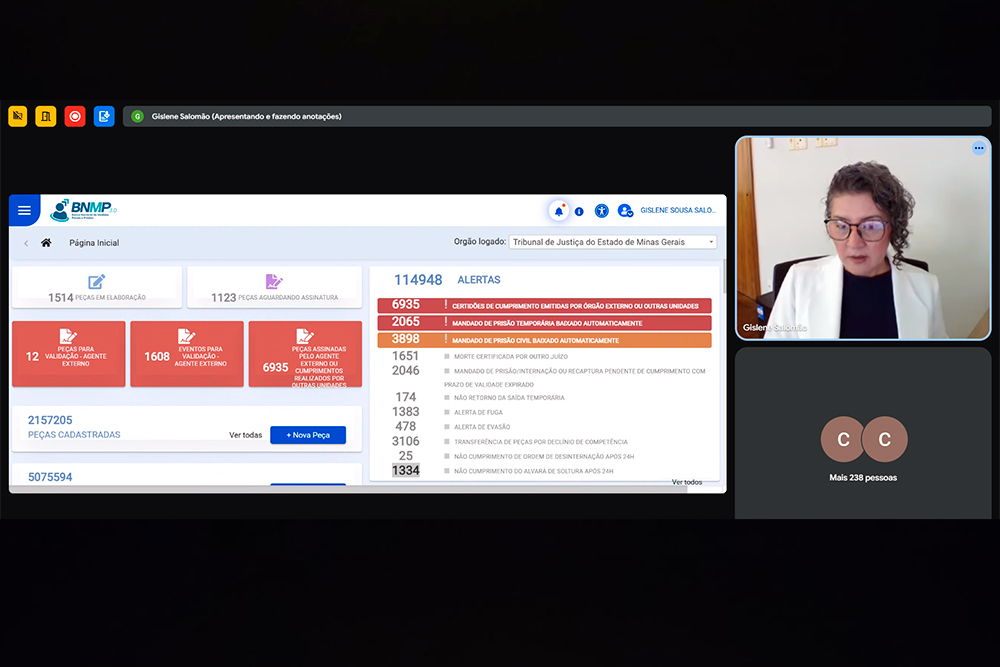Click the red record button

coord(75,116)
